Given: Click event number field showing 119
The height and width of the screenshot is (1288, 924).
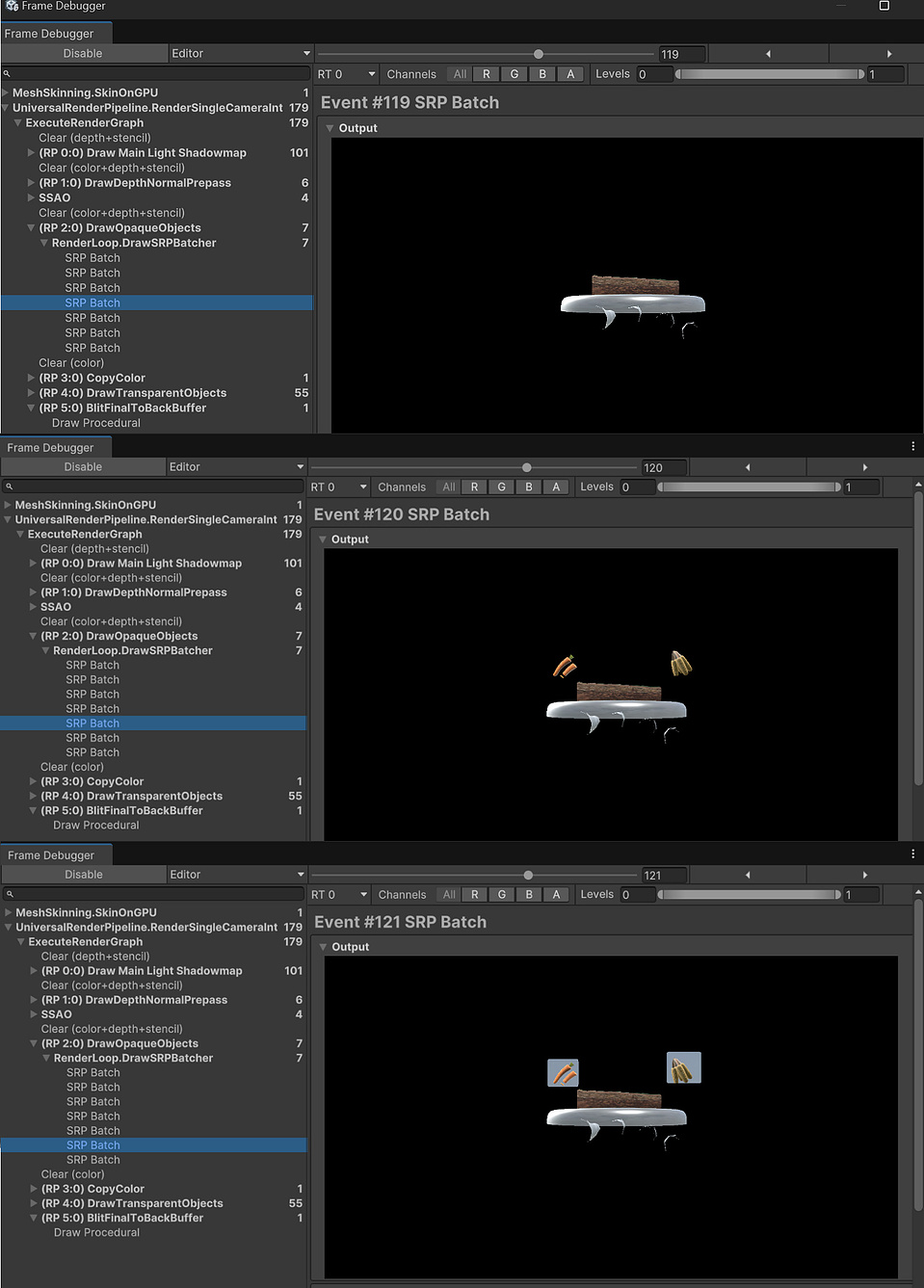Looking at the screenshot, I should click(x=682, y=54).
